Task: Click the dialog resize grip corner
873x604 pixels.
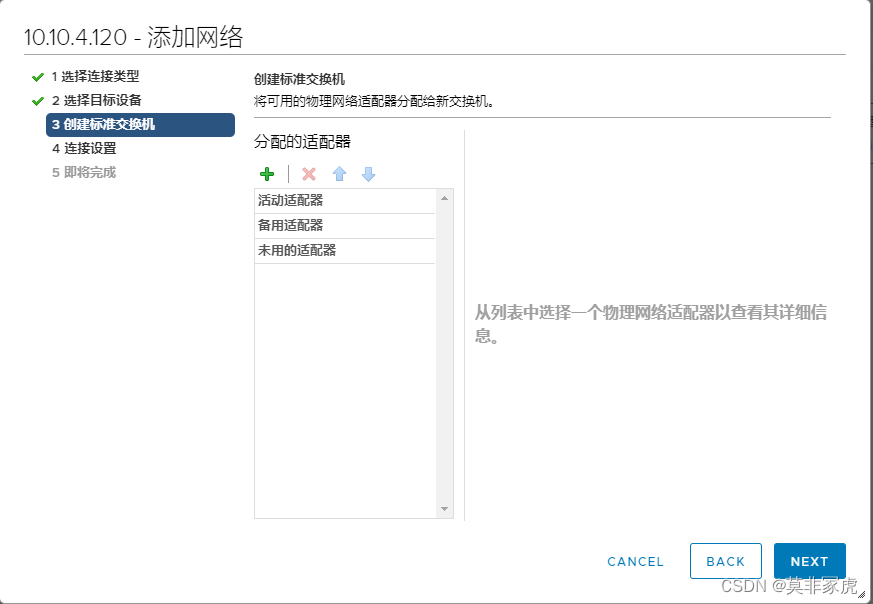Action: click(862, 594)
